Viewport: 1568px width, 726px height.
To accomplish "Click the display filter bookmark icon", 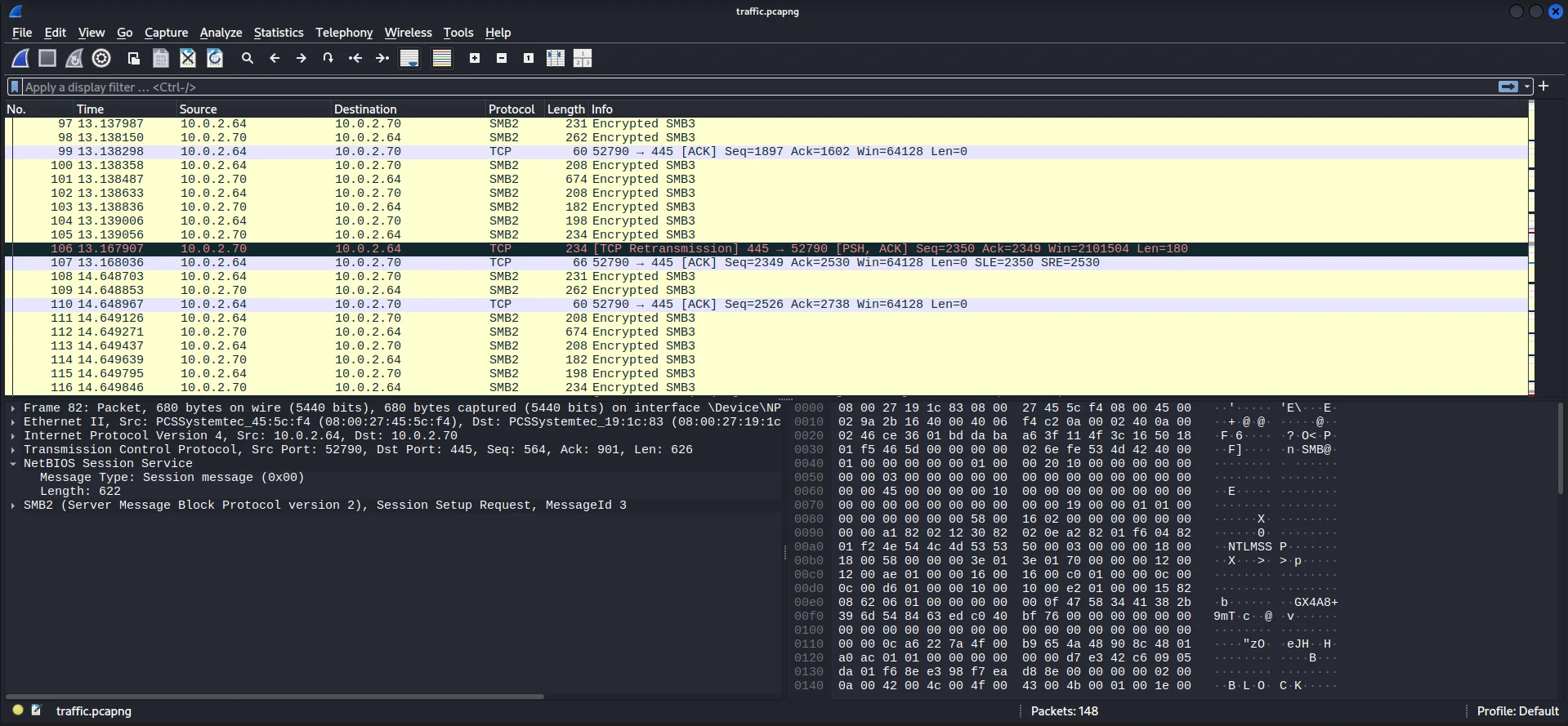I will 15,87.
